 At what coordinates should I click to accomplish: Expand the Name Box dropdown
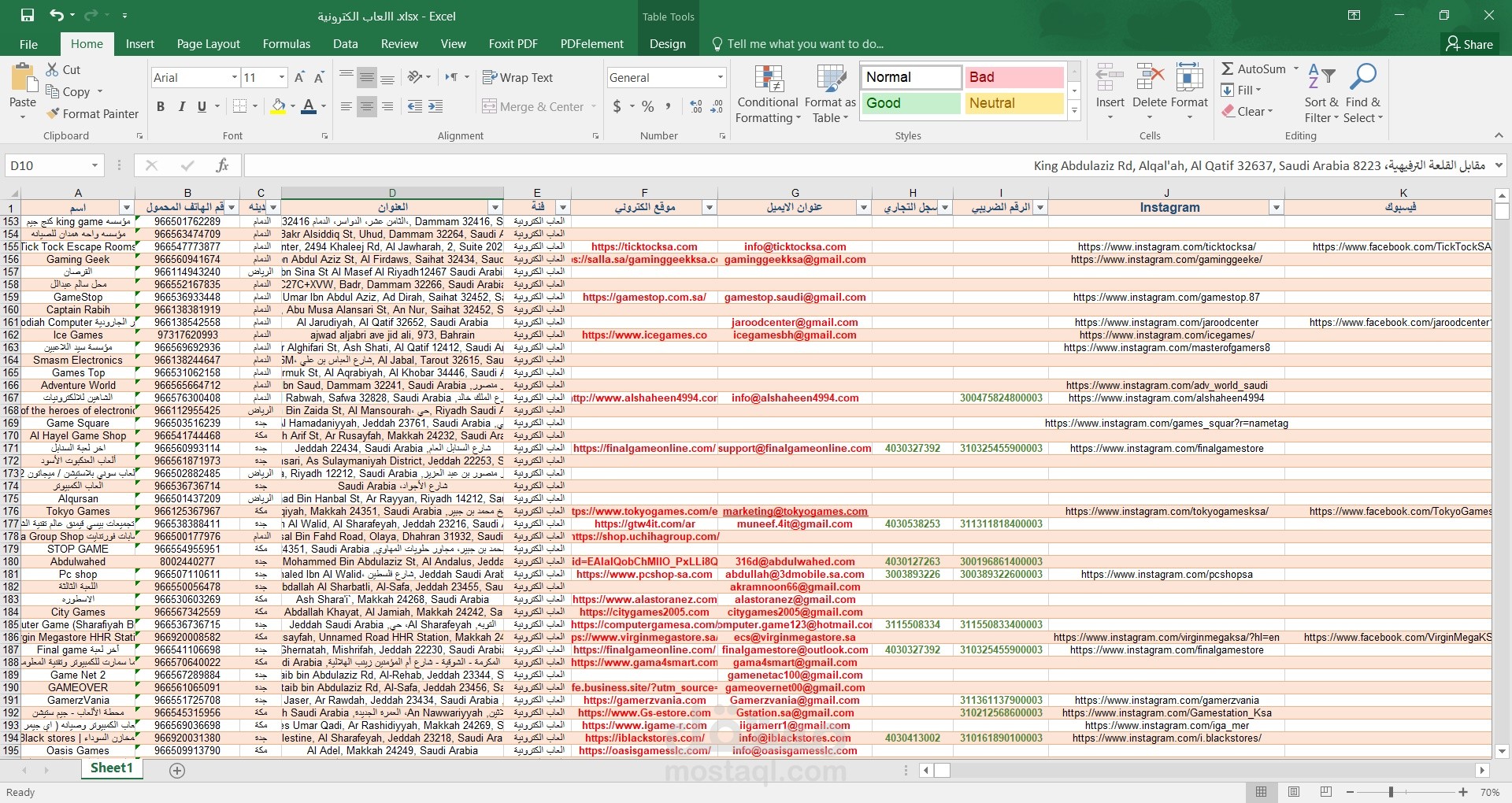pyautogui.click(x=94, y=165)
